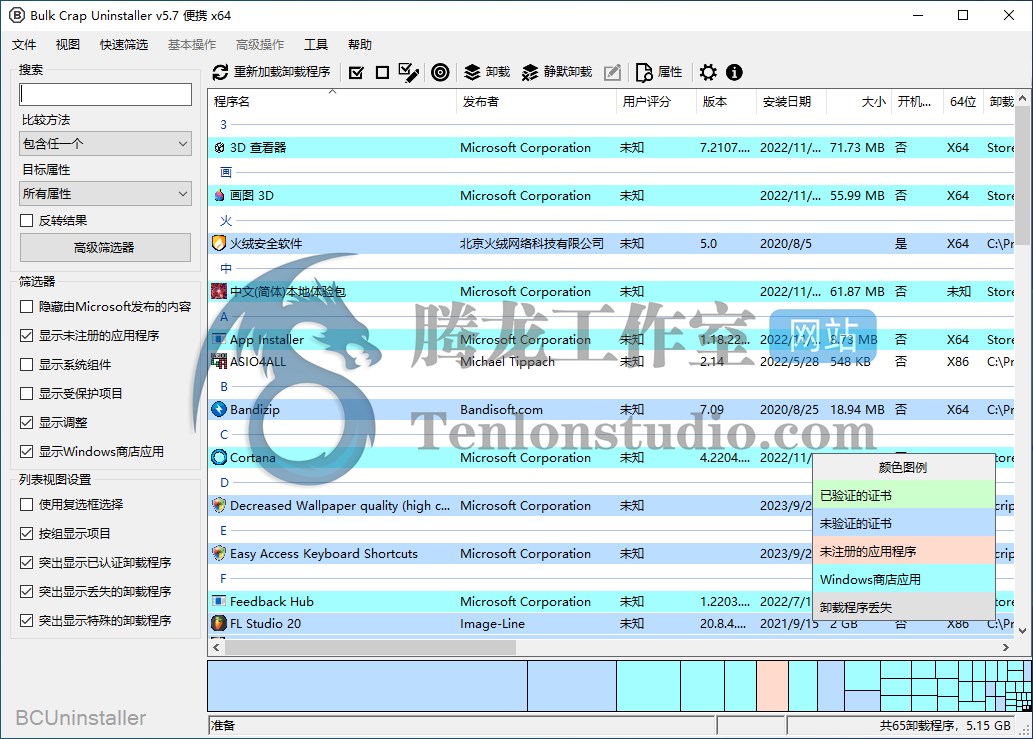Click the App Installer row icon
The image size is (1033, 739).
click(219, 339)
